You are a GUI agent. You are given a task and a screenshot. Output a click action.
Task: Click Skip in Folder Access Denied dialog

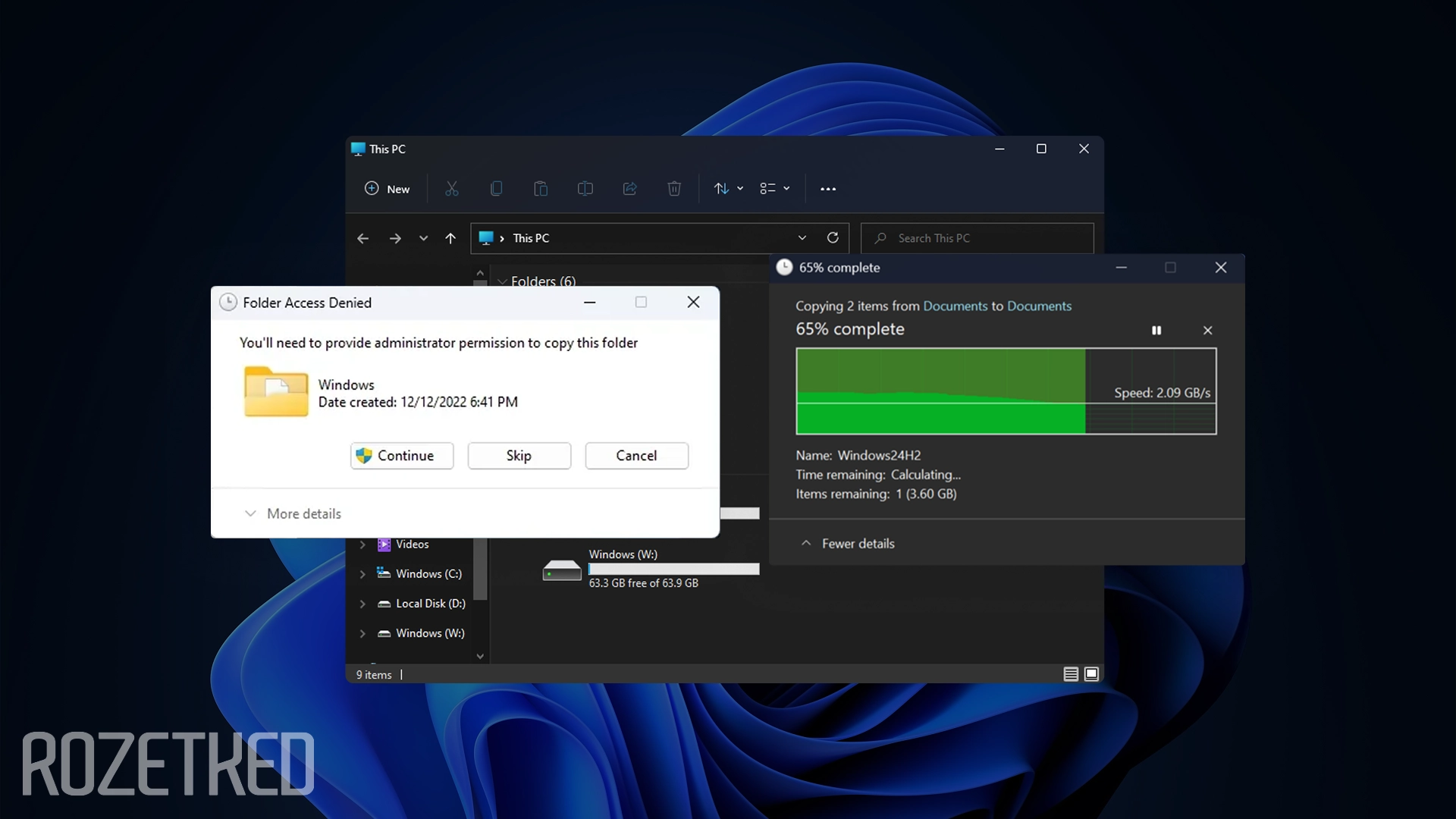pyautogui.click(x=519, y=456)
